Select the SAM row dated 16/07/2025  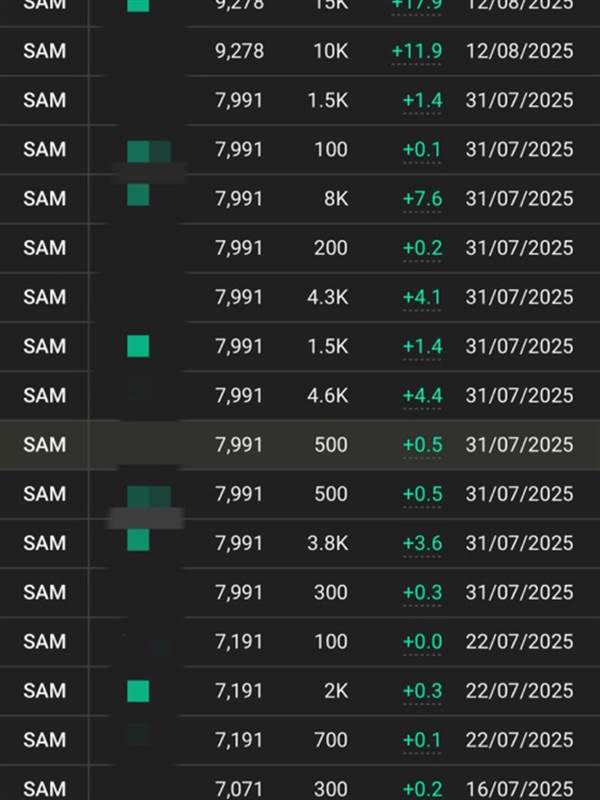(x=300, y=786)
